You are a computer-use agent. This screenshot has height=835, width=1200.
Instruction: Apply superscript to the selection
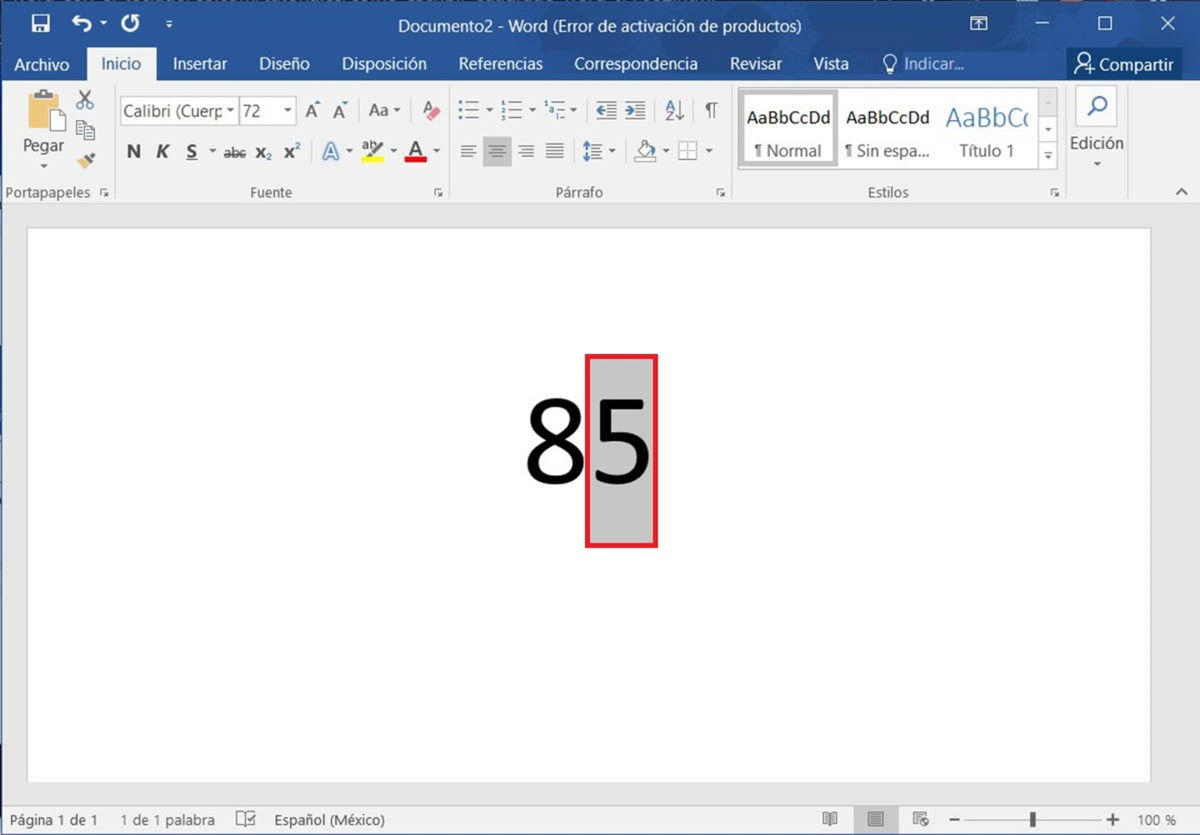[290, 151]
